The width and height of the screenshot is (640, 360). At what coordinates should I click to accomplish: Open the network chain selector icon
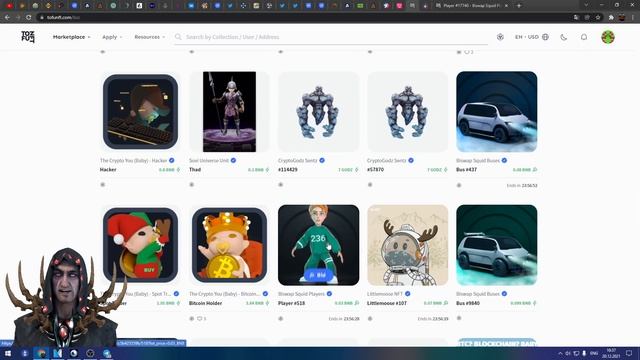pyautogui.click(x=500, y=37)
